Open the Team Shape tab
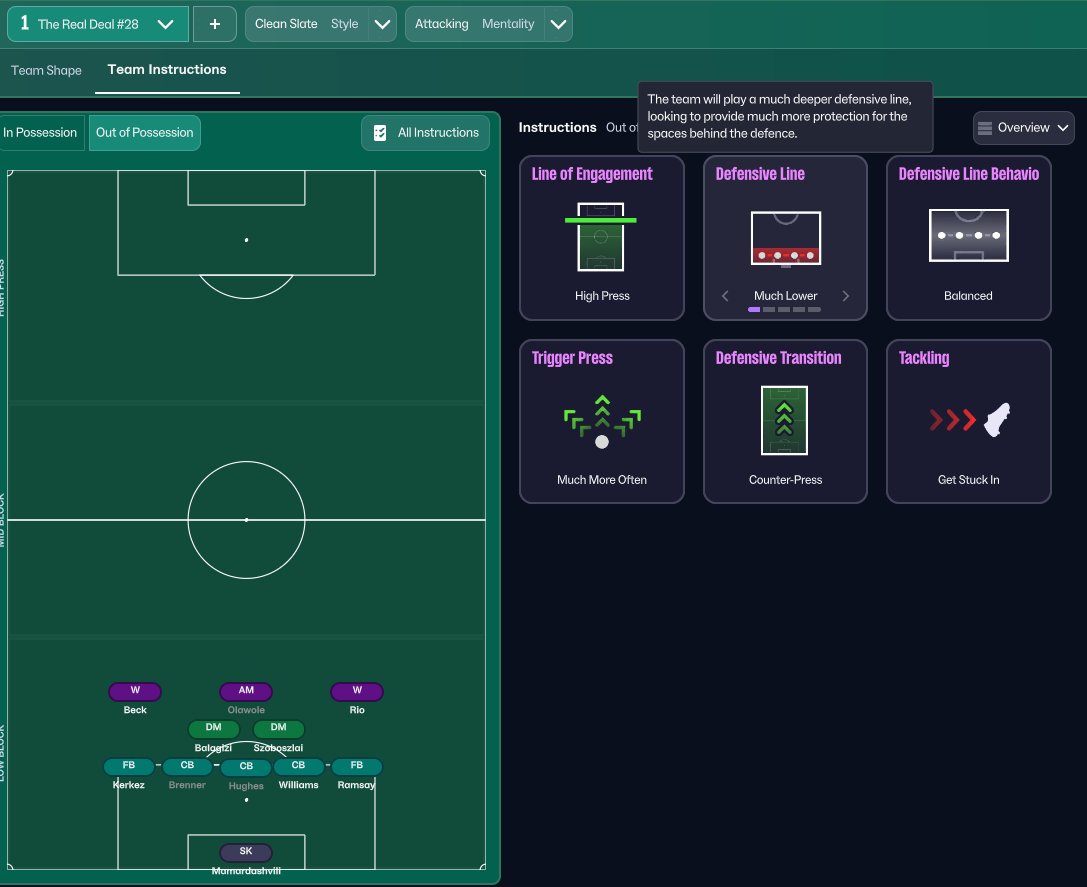Image resolution: width=1087 pixels, height=887 pixels. pyautogui.click(x=46, y=70)
